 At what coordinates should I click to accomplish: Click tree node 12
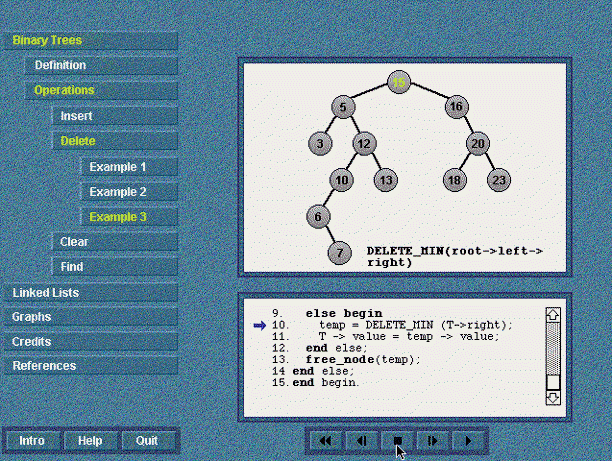point(364,144)
